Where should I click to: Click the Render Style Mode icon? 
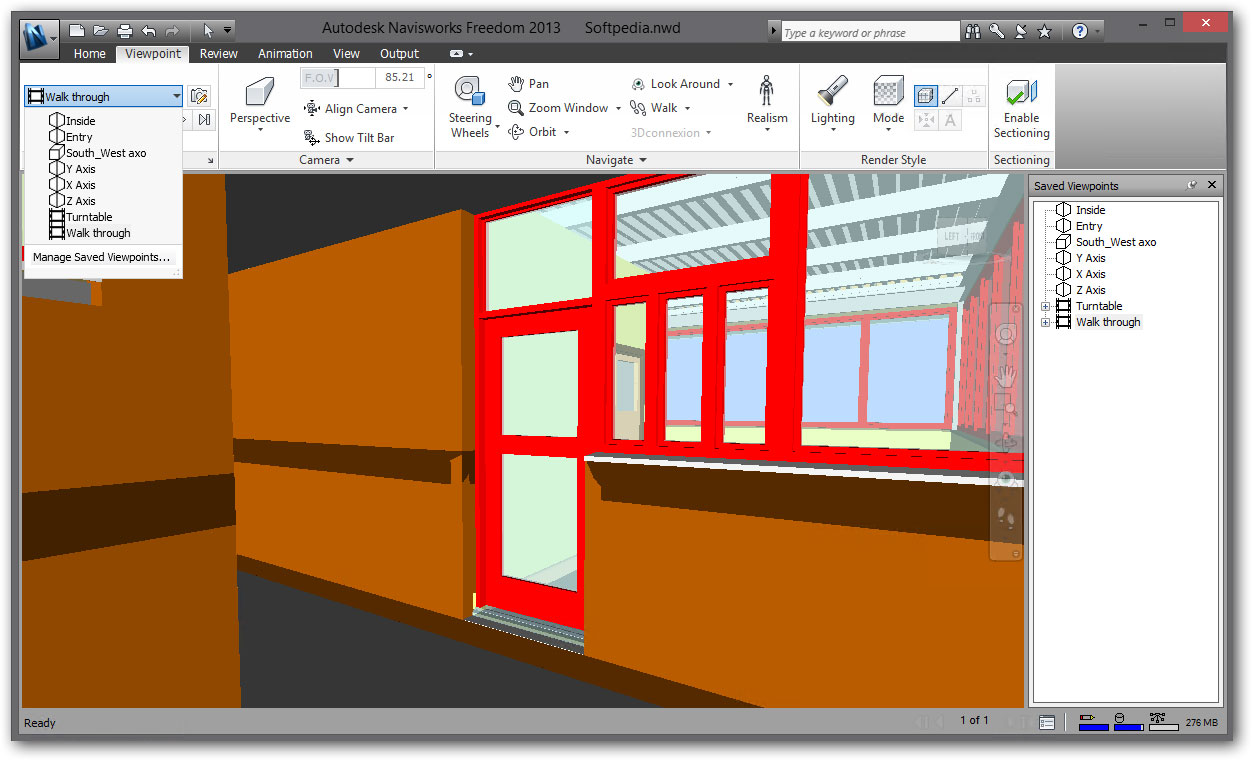tap(888, 92)
